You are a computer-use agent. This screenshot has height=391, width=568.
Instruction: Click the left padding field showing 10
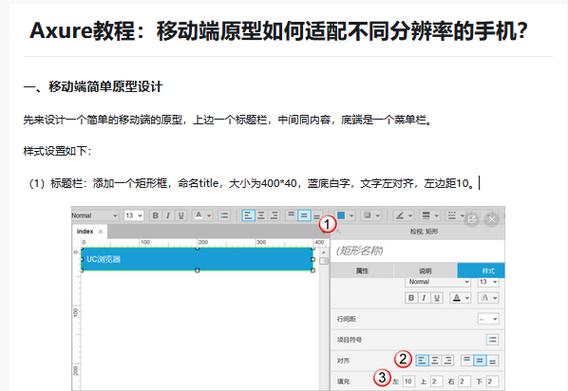[408, 381]
